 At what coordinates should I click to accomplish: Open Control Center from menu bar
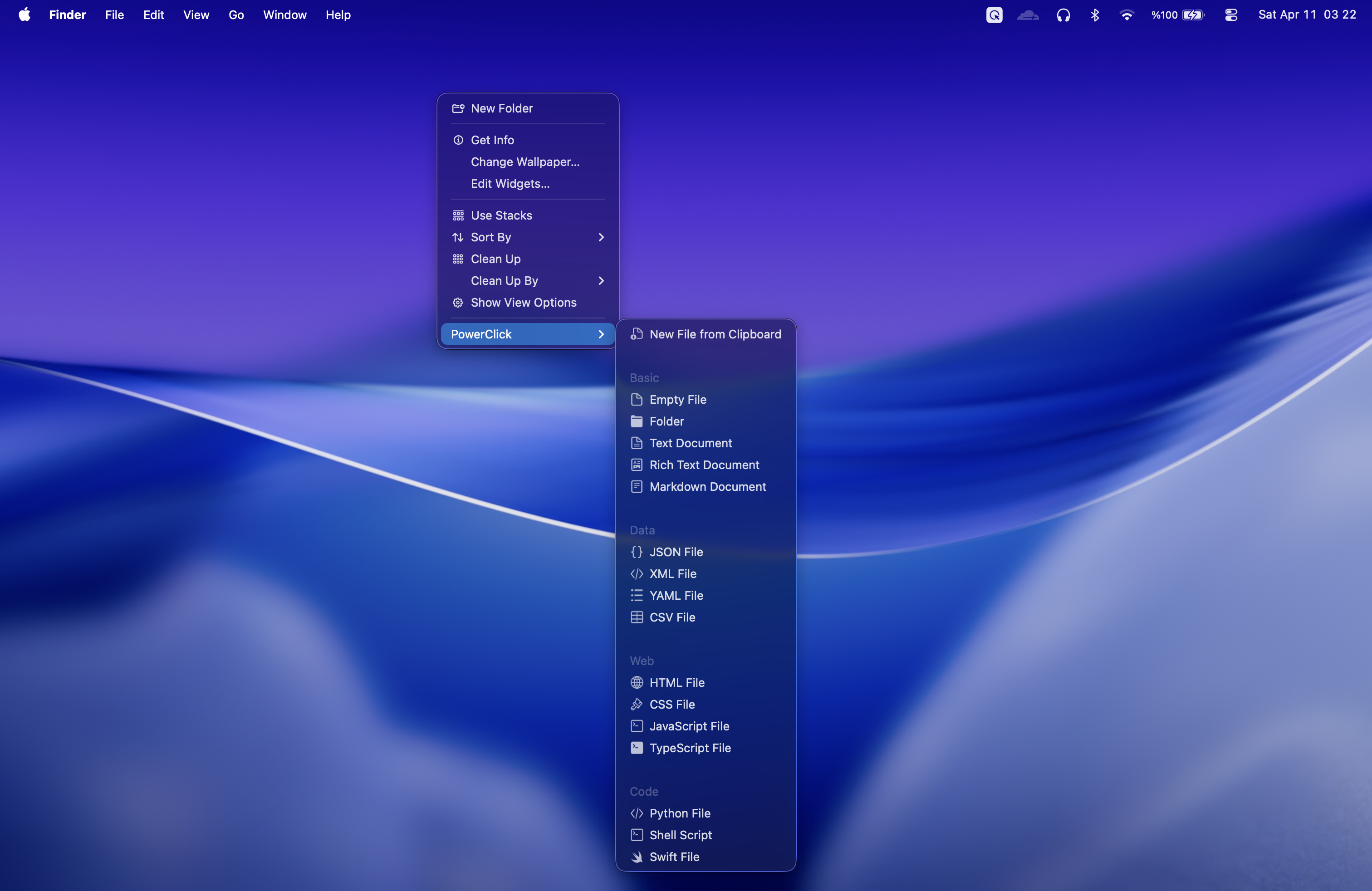pyautogui.click(x=1231, y=15)
